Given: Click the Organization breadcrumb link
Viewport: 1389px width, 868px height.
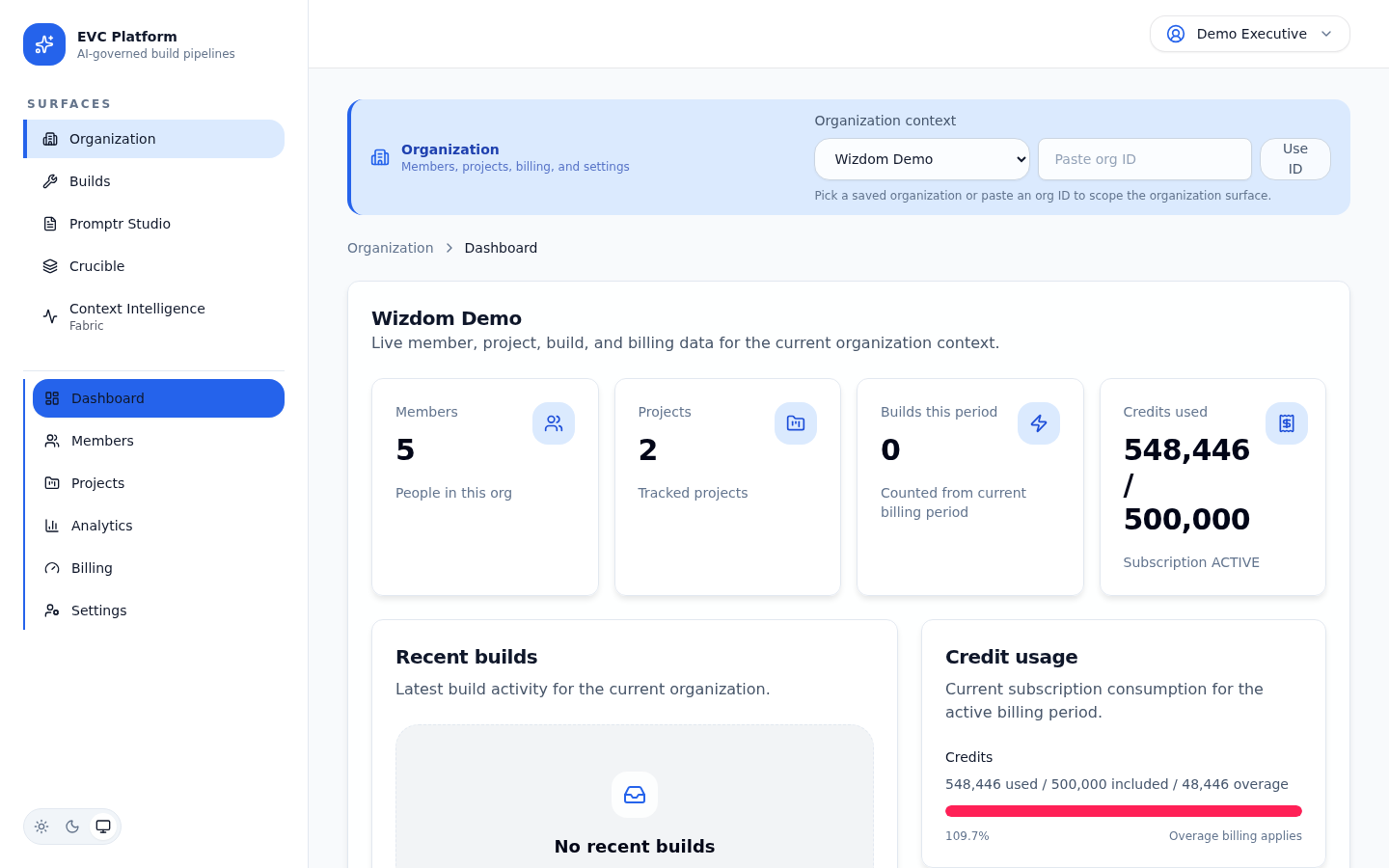Looking at the screenshot, I should coord(390,248).
